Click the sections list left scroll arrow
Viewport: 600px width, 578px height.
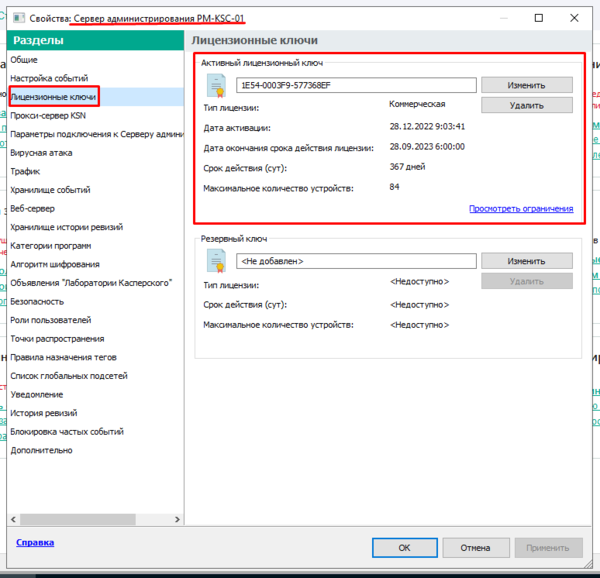point(13,519)
